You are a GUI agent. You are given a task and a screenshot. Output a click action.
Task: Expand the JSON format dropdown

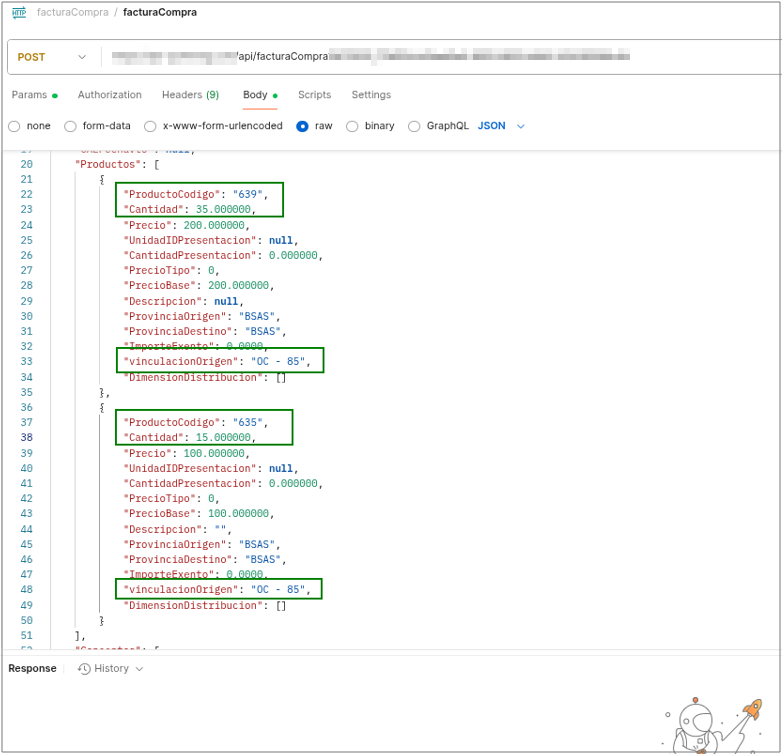[501, 126]
